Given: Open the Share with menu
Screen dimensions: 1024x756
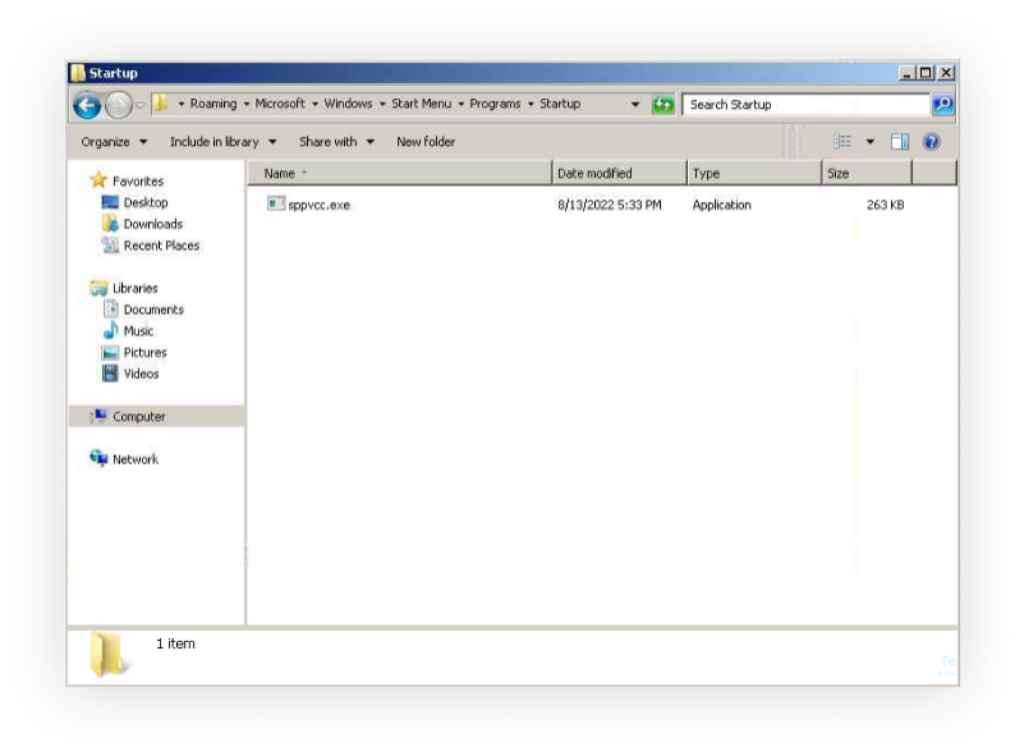Looking at the screenshot, I should pos(336,142).
